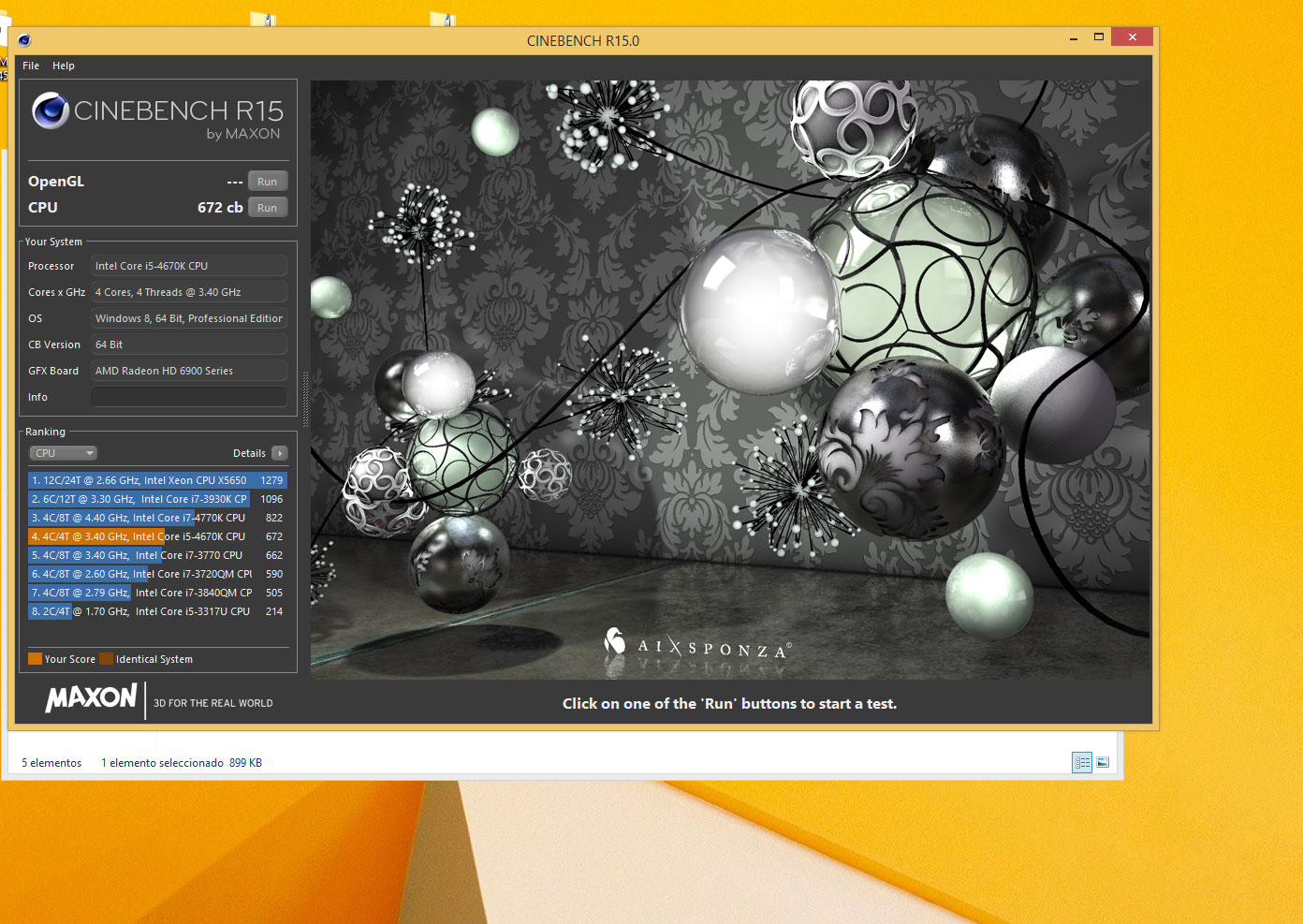Open the Help menu
Viewport: 1303px width, 924px height.
[x=64, y=66]
